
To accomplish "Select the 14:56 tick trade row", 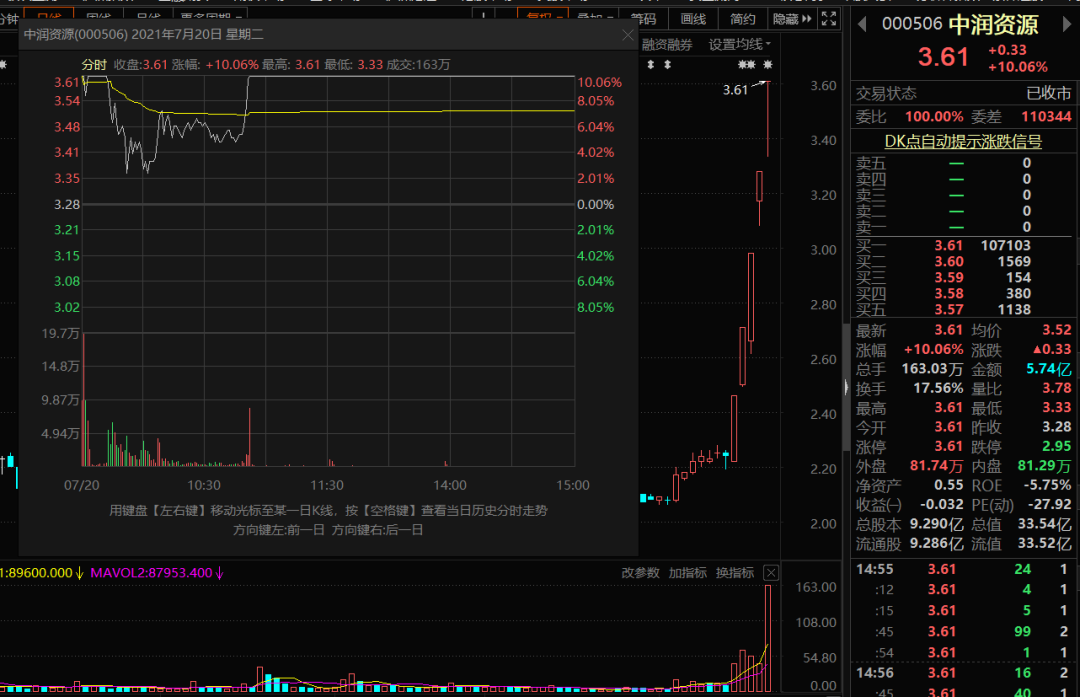I will (x=964, y=673).
